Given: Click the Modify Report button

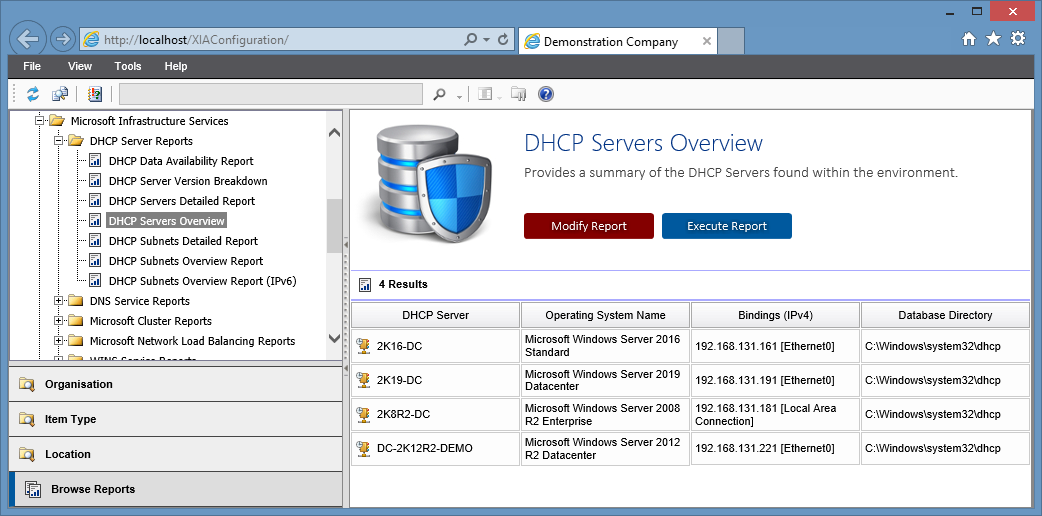Looking at the screenshot, I should 589,226.
